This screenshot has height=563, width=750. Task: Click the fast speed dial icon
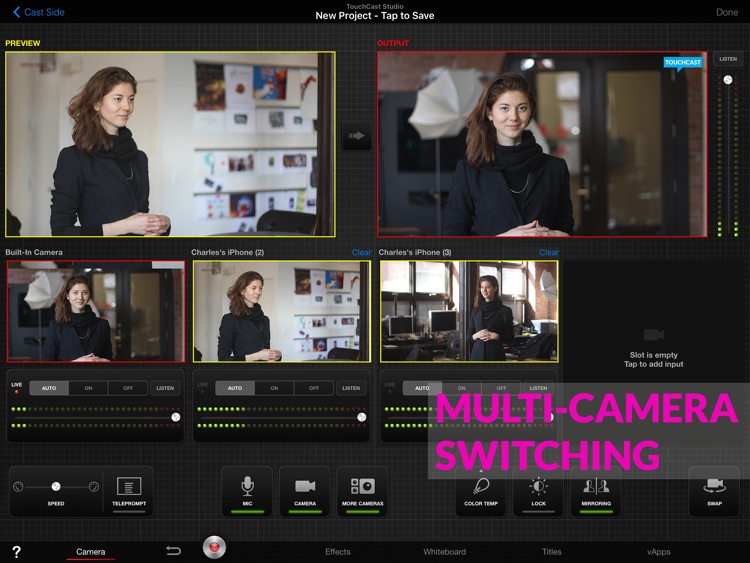94,487
